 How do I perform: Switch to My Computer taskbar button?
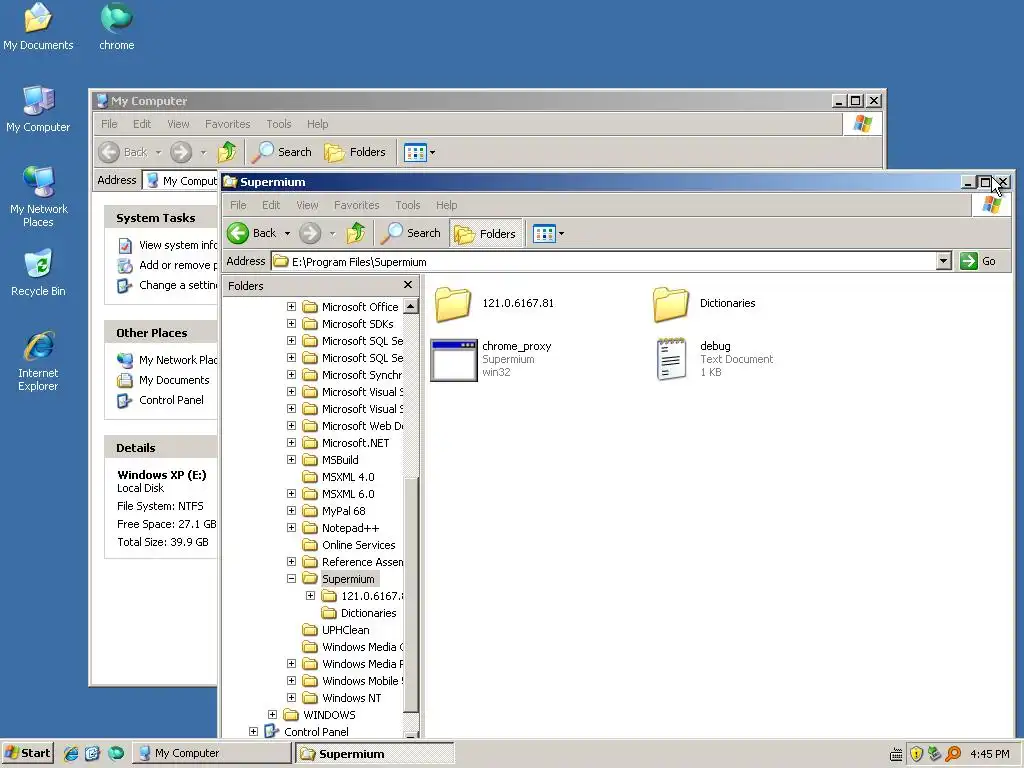click(x=212, y=753)
